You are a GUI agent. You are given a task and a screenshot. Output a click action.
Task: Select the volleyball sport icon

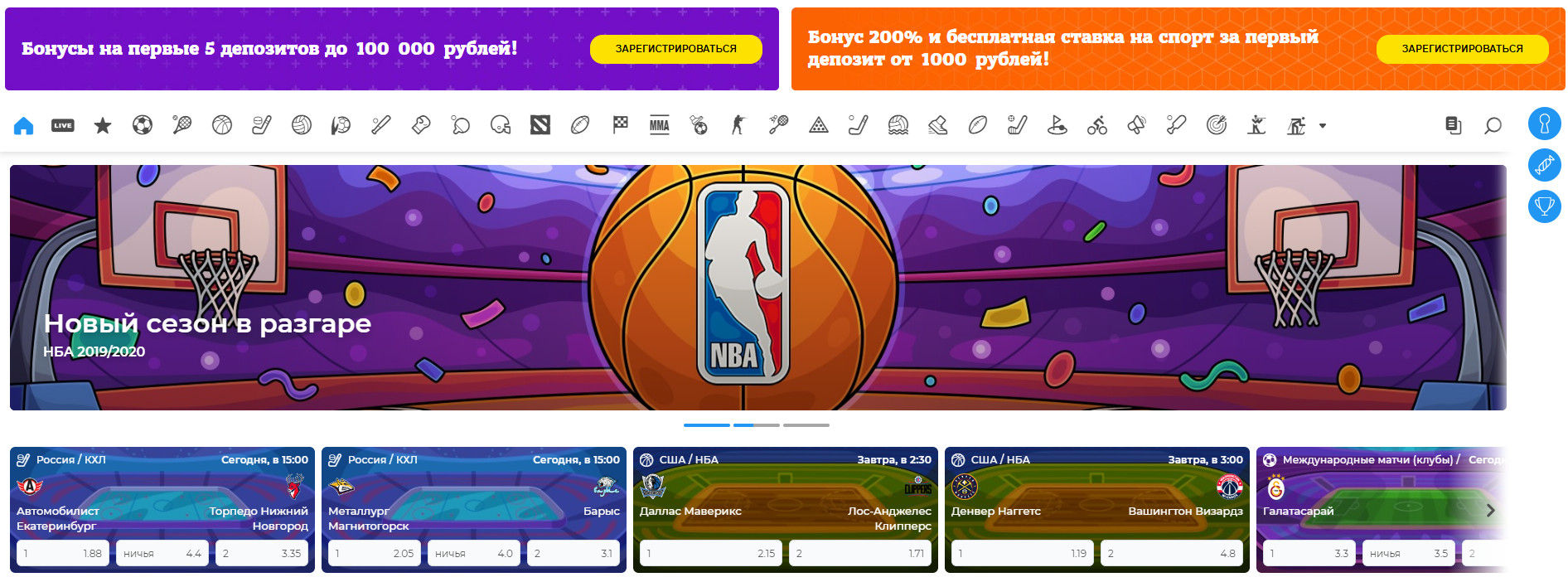302,125
